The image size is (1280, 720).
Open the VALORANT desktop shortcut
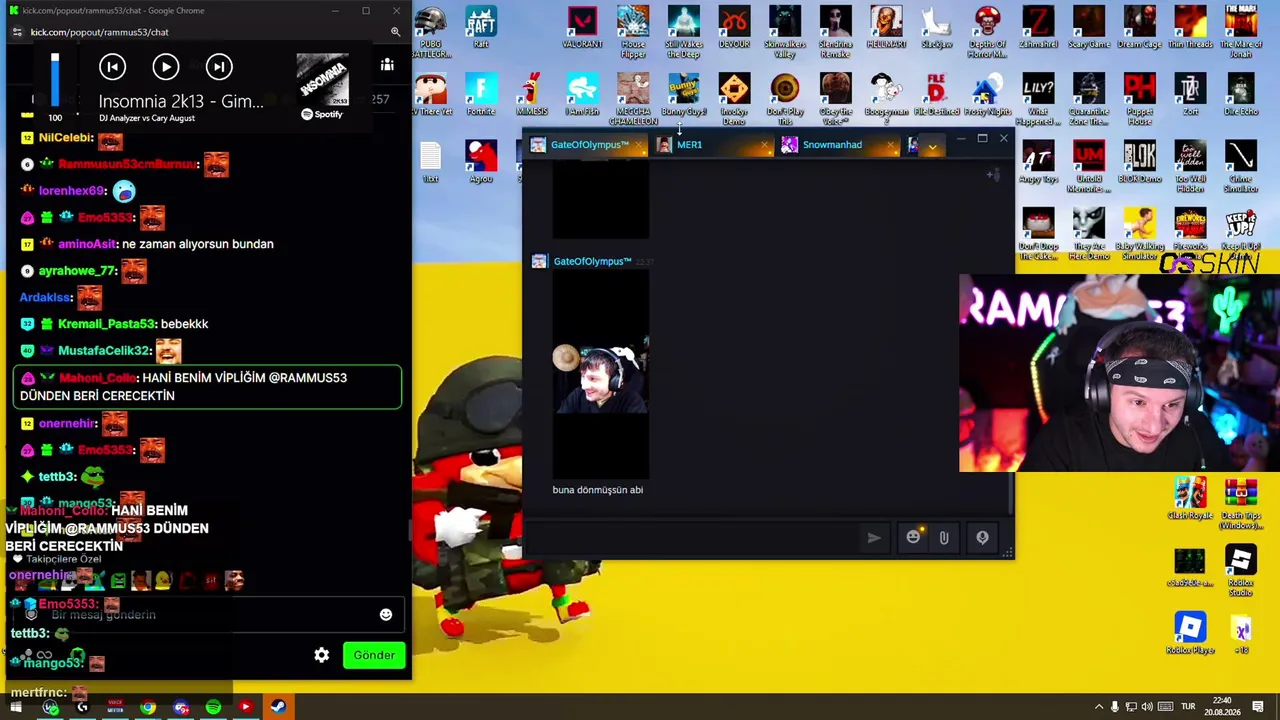tap(582, 28)
